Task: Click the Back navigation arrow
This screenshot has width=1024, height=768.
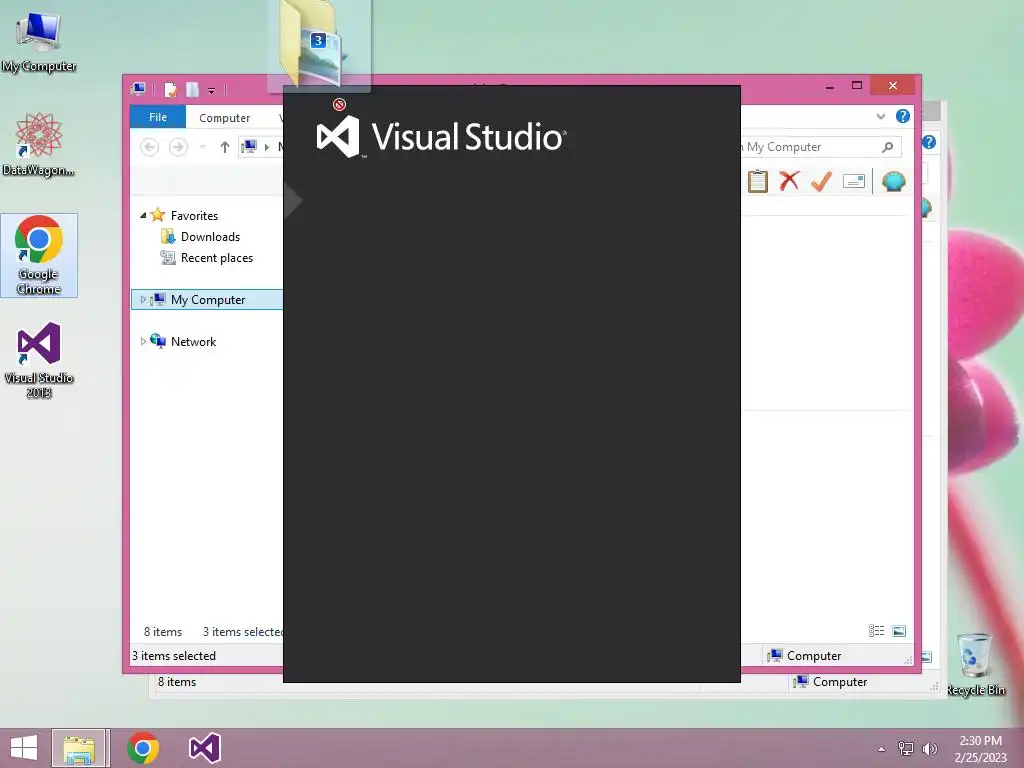Action: (x=150, y=147)
